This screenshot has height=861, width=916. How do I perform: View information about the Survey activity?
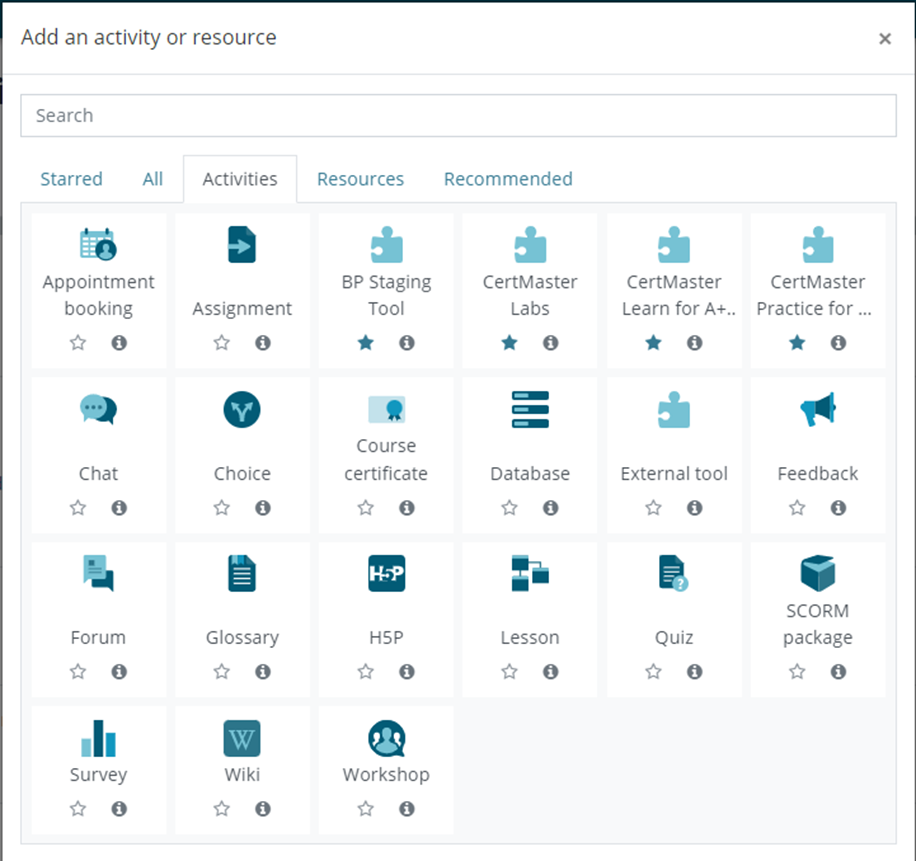point(119,808)
